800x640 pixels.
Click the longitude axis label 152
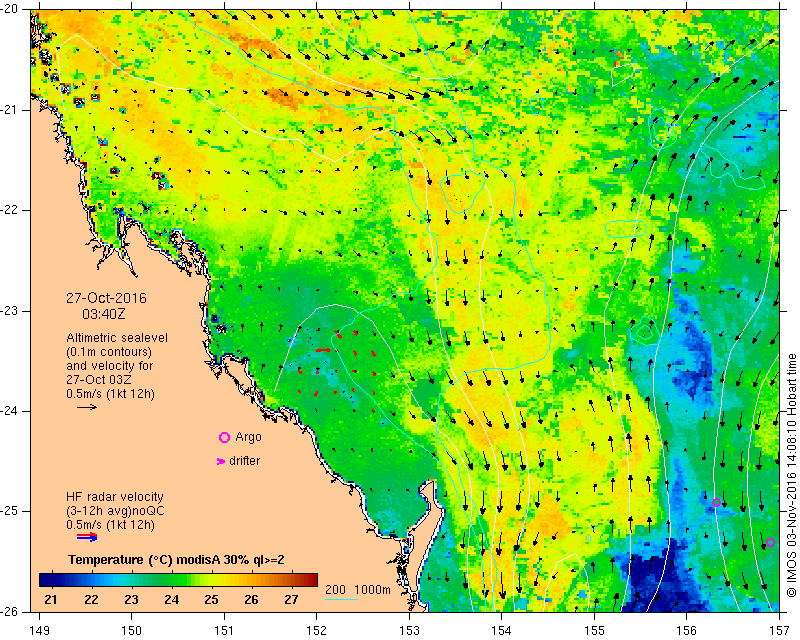[317, 631]
